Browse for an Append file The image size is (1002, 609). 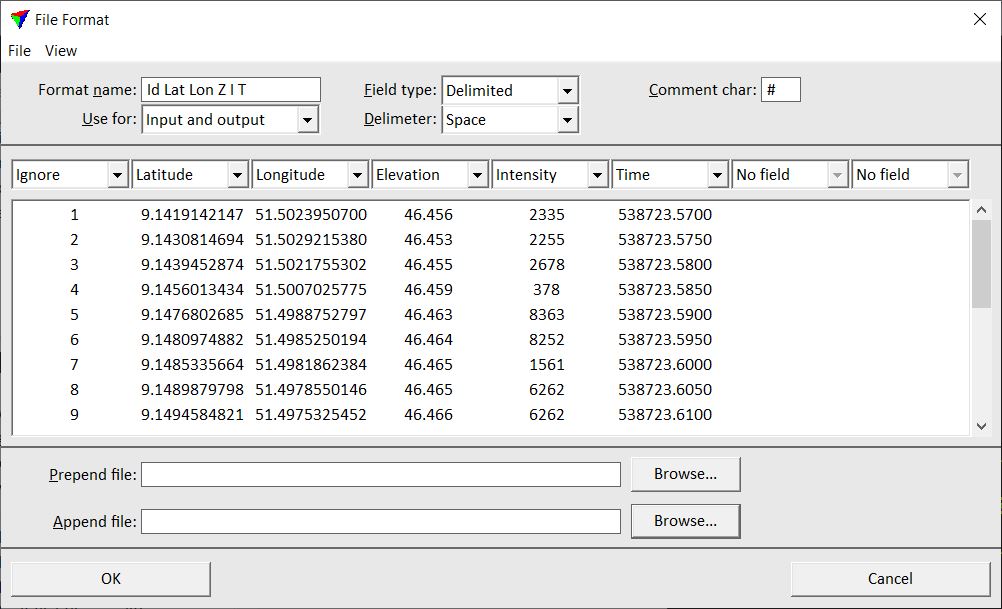[x=685, y=521]
